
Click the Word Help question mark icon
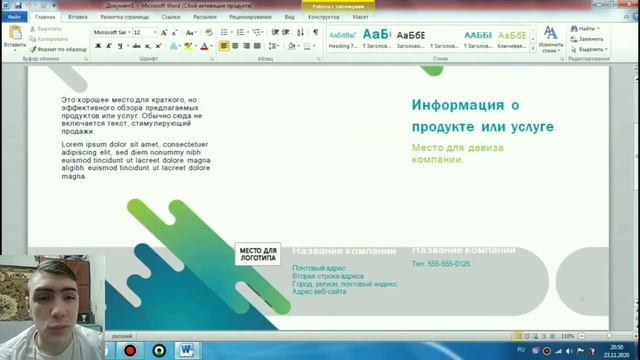pos(636,17)
